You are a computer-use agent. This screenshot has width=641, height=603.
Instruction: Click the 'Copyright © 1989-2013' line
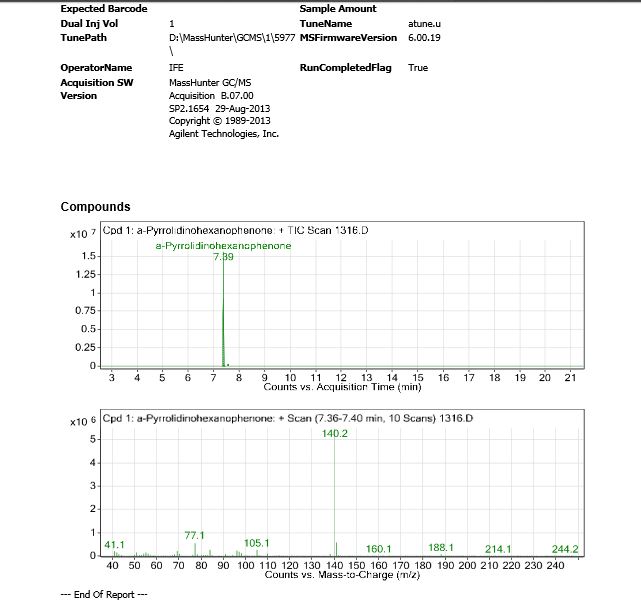tap(219, 121)
